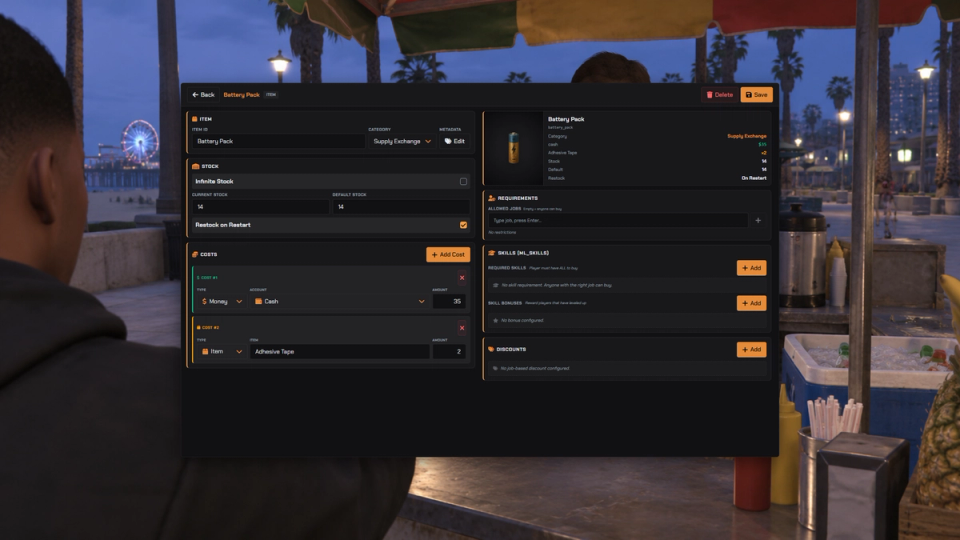Click the battery item thumbnail image
The width and height of the screenshot is (960, 540).
513,148
